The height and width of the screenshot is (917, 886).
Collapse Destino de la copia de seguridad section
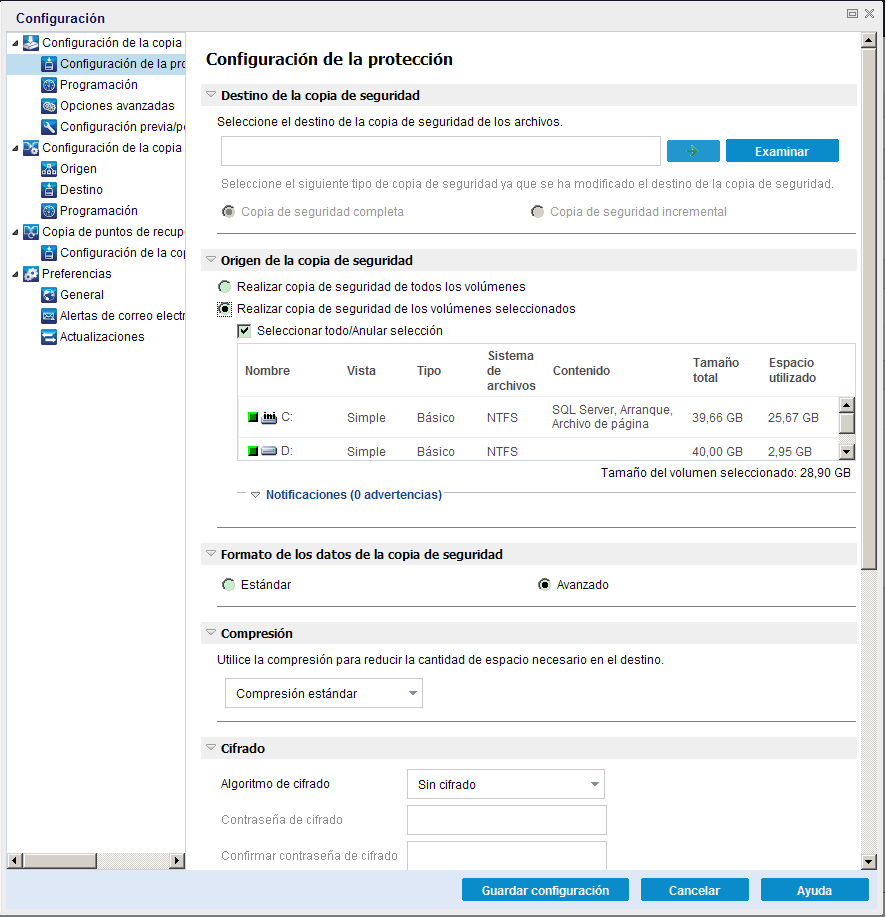click(x=211, y=95)
